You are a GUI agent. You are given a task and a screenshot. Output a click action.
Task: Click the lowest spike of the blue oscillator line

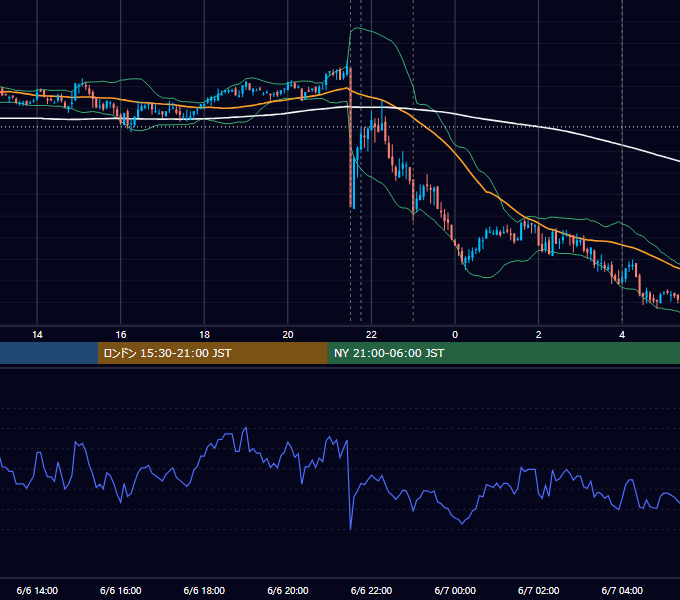[350, 528]
